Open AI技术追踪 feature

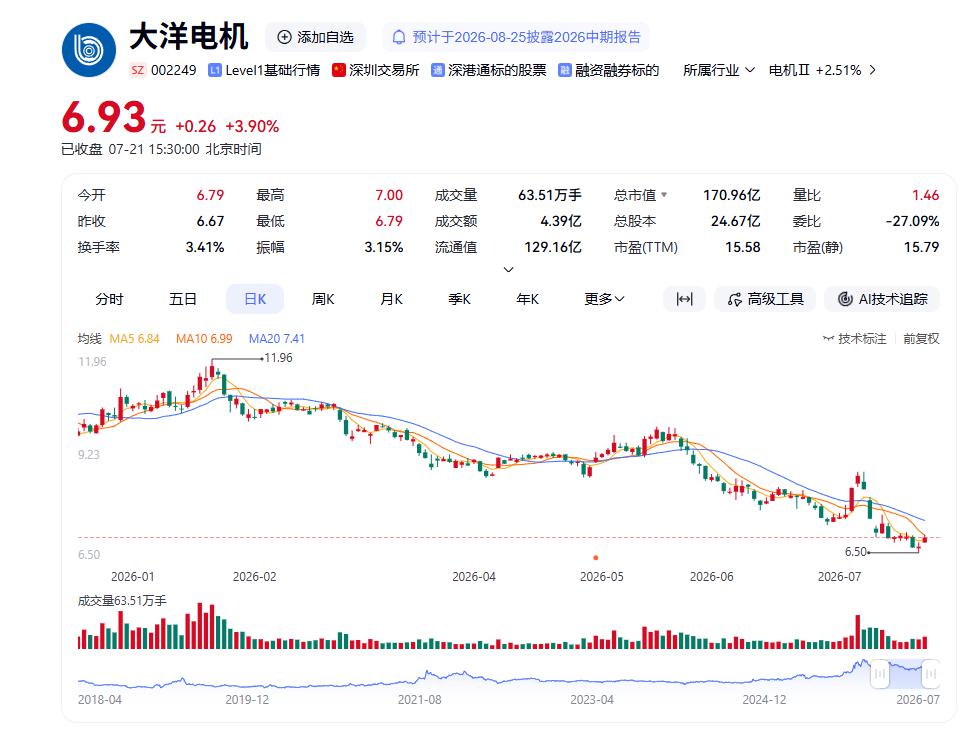pyautogui.click(x=882, y=299)
